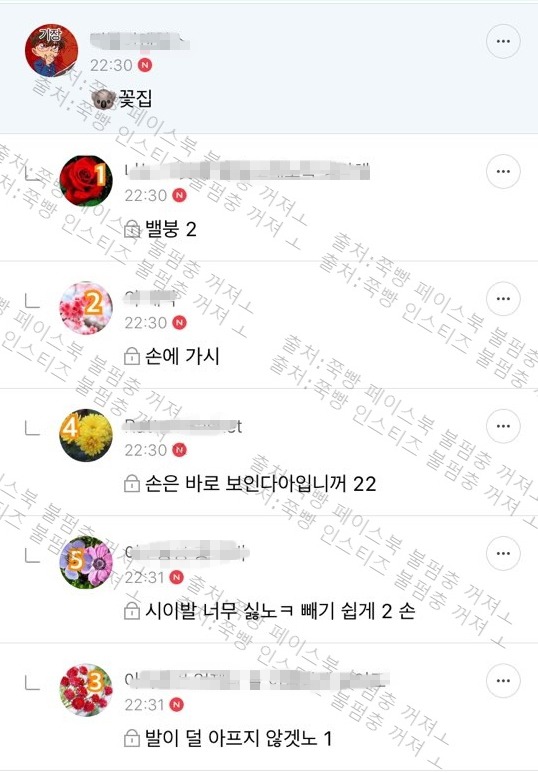Open red rose profile picture numbered 1

pyautogui.click(x=86, y=180)
